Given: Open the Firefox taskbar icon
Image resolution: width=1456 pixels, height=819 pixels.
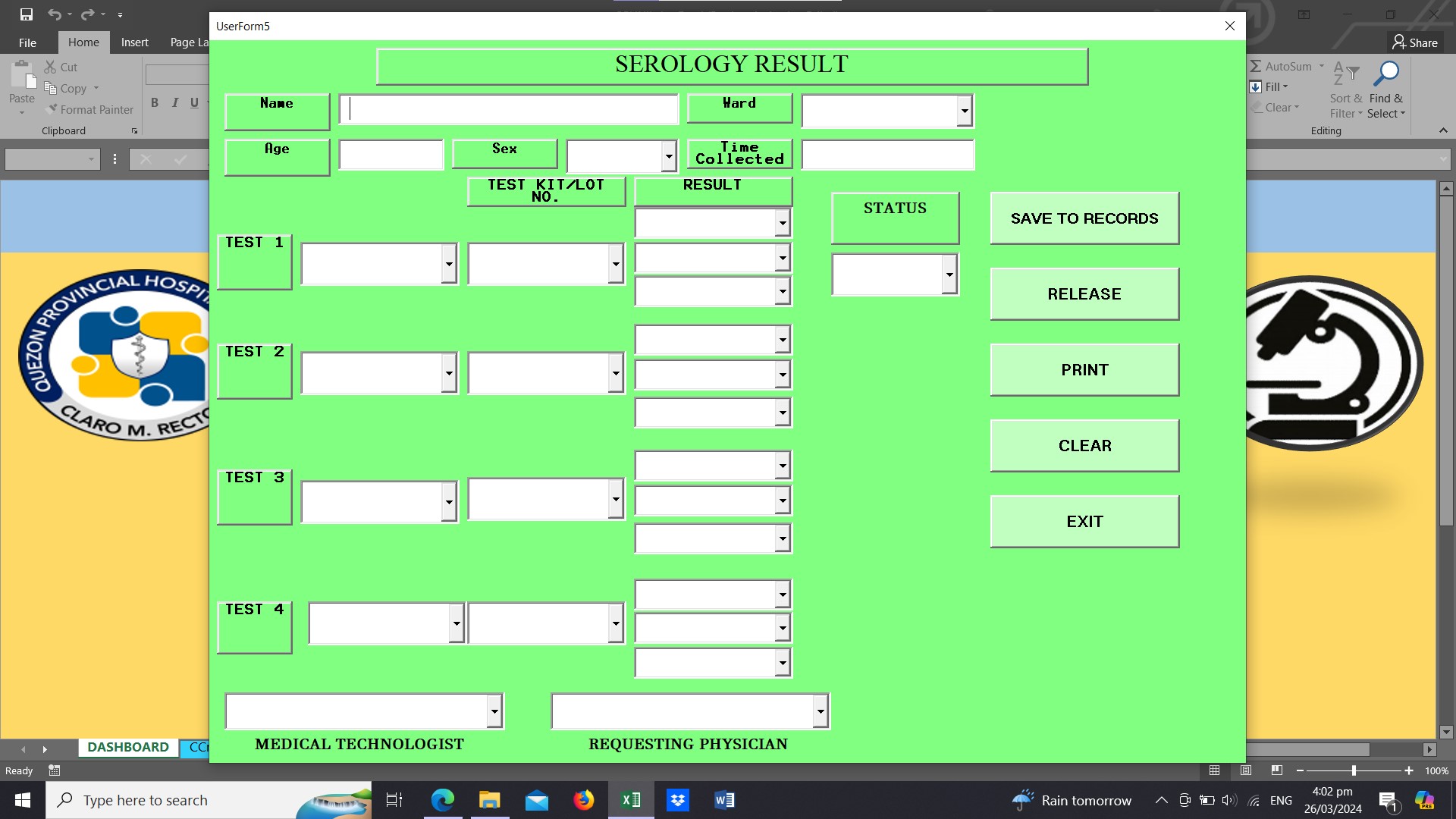Looking at the screenshot, I should click(583, 800).
